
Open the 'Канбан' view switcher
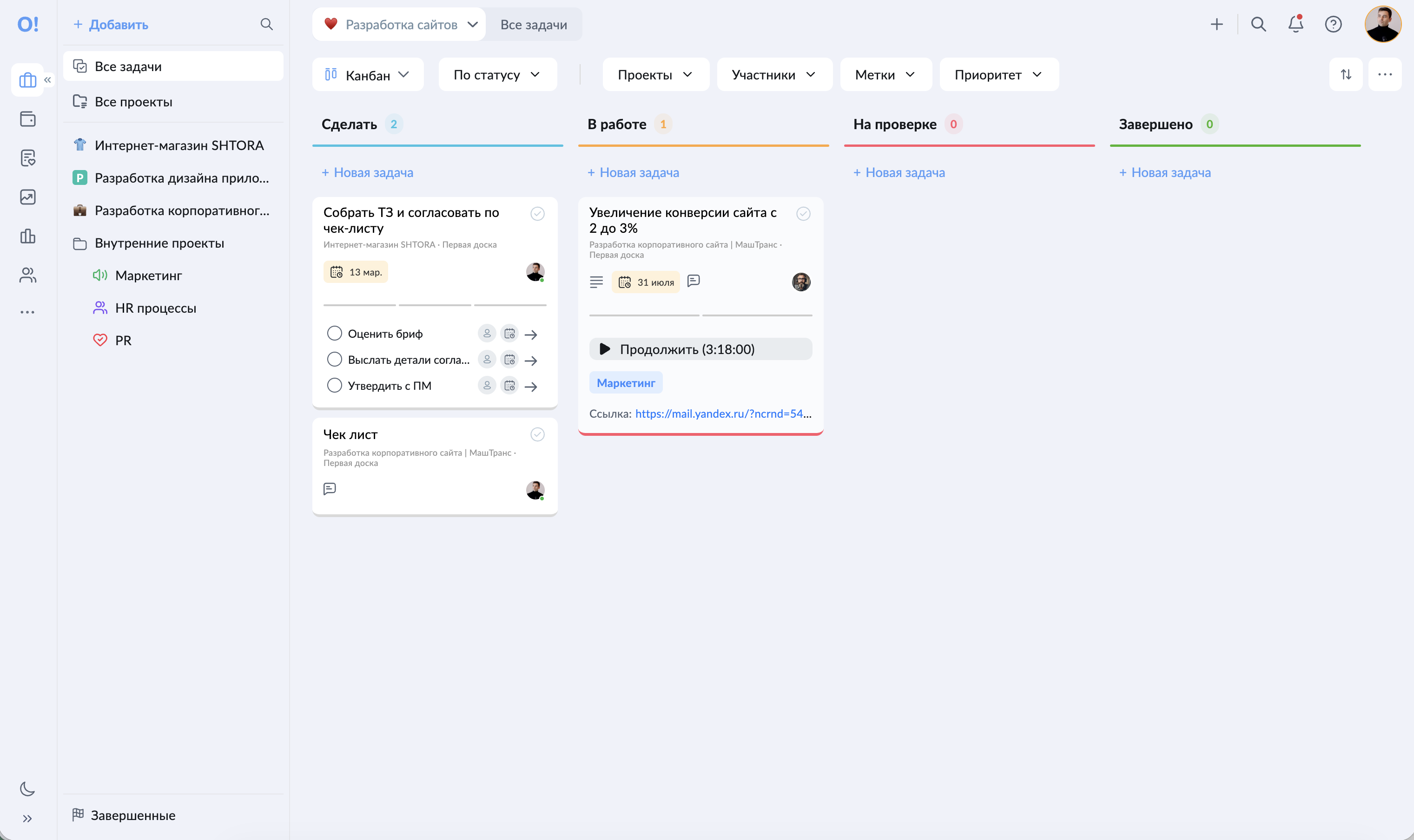(x=368, y=74)
